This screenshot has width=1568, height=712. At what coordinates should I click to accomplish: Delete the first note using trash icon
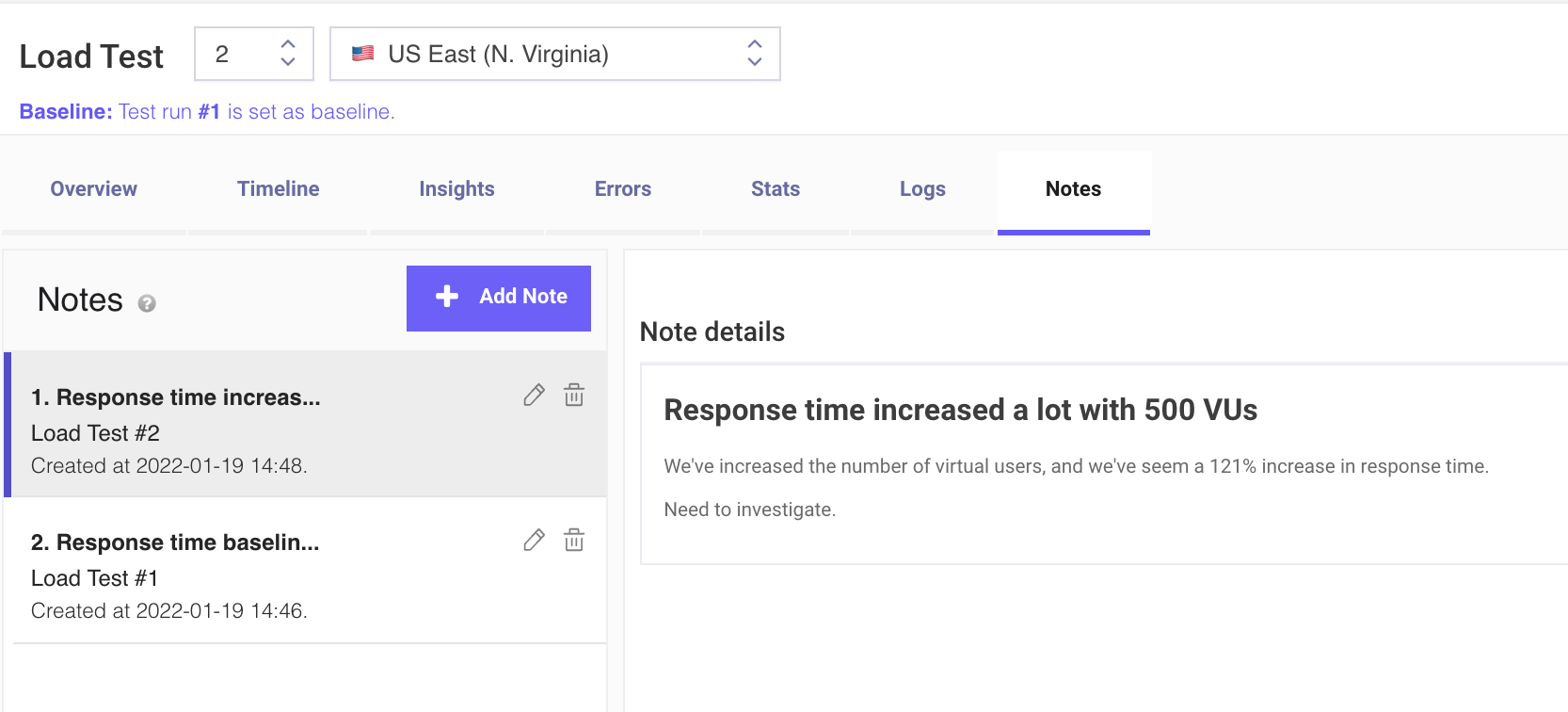574,395
